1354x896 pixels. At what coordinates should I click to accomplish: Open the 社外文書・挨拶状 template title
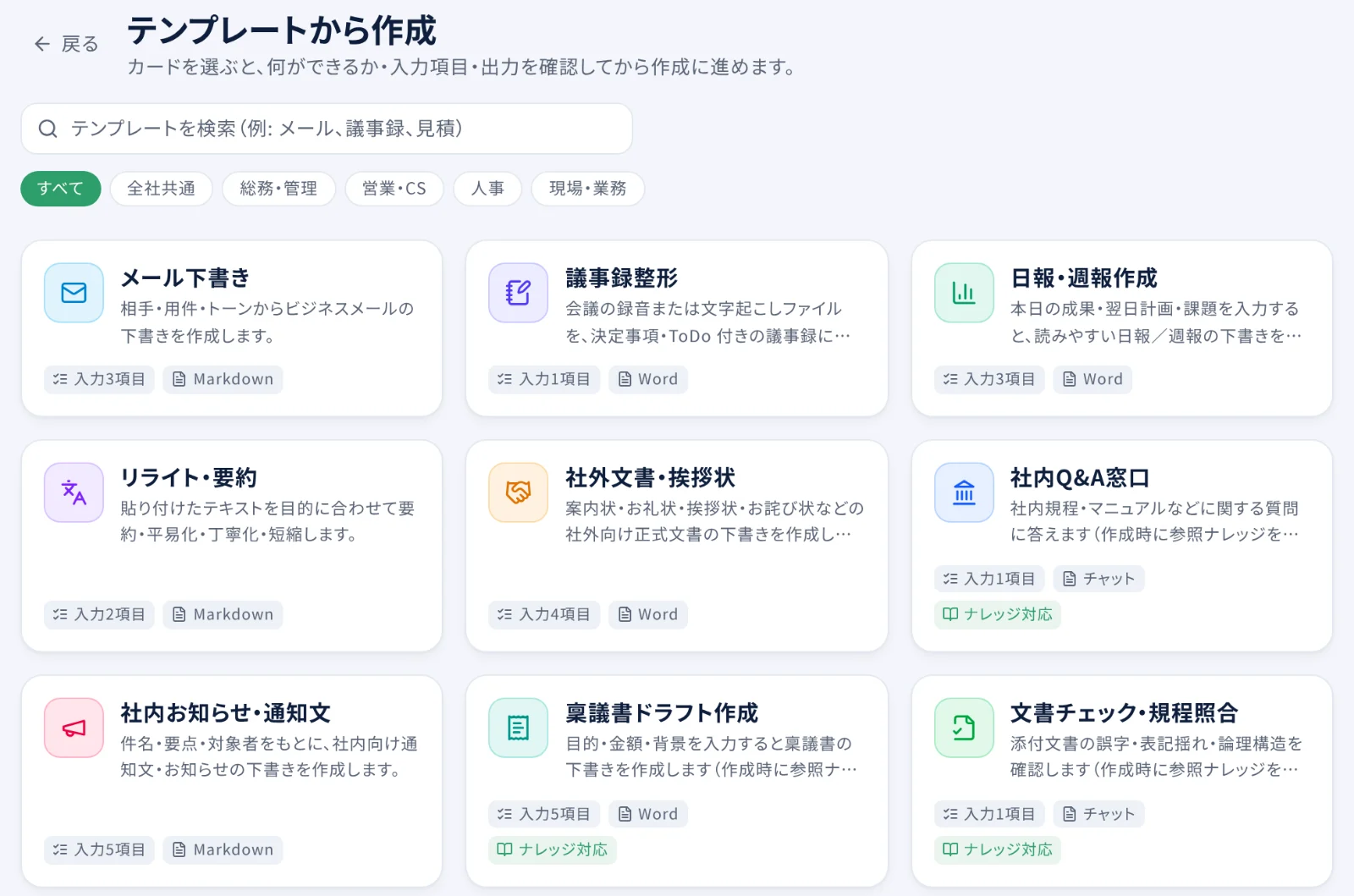(x=651, y=477)
